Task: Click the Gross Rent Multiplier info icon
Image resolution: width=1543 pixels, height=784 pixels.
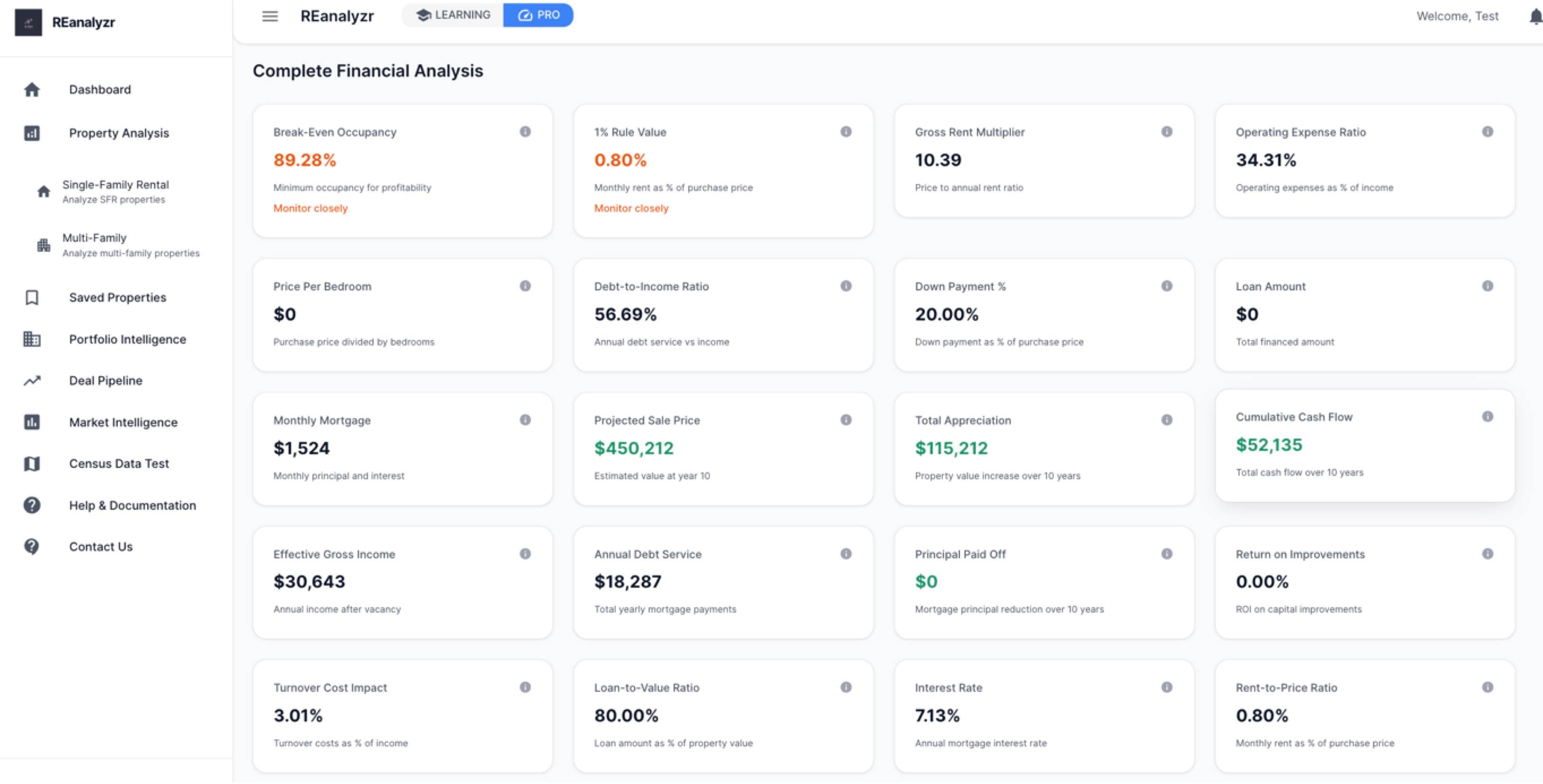Action: point(1166,132)
